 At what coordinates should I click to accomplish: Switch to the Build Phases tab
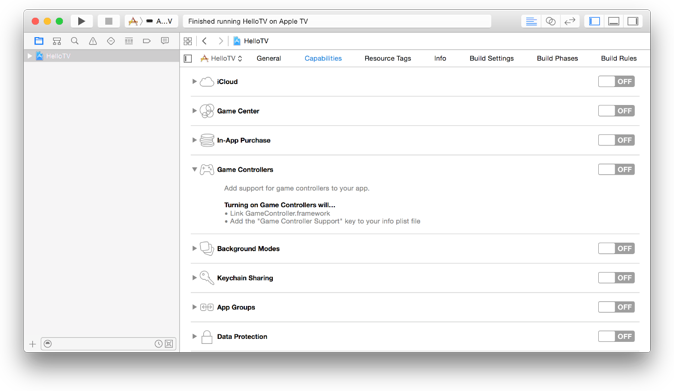pyautogui.click(x=558, y=58)
